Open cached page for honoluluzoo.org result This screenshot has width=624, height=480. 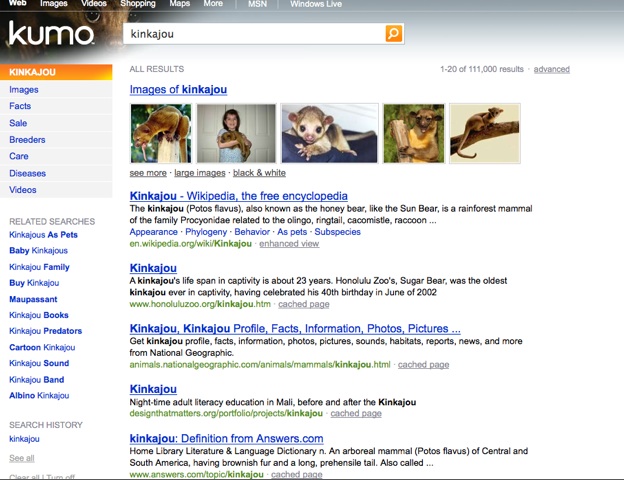click(304, 304)
